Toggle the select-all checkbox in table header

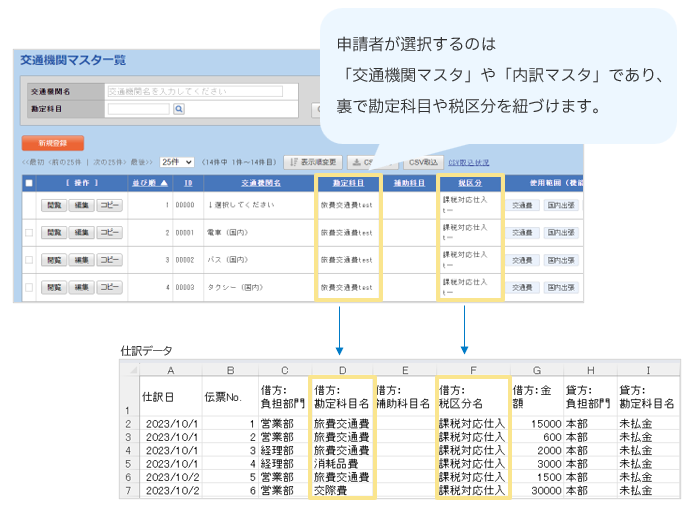point(28,183)
